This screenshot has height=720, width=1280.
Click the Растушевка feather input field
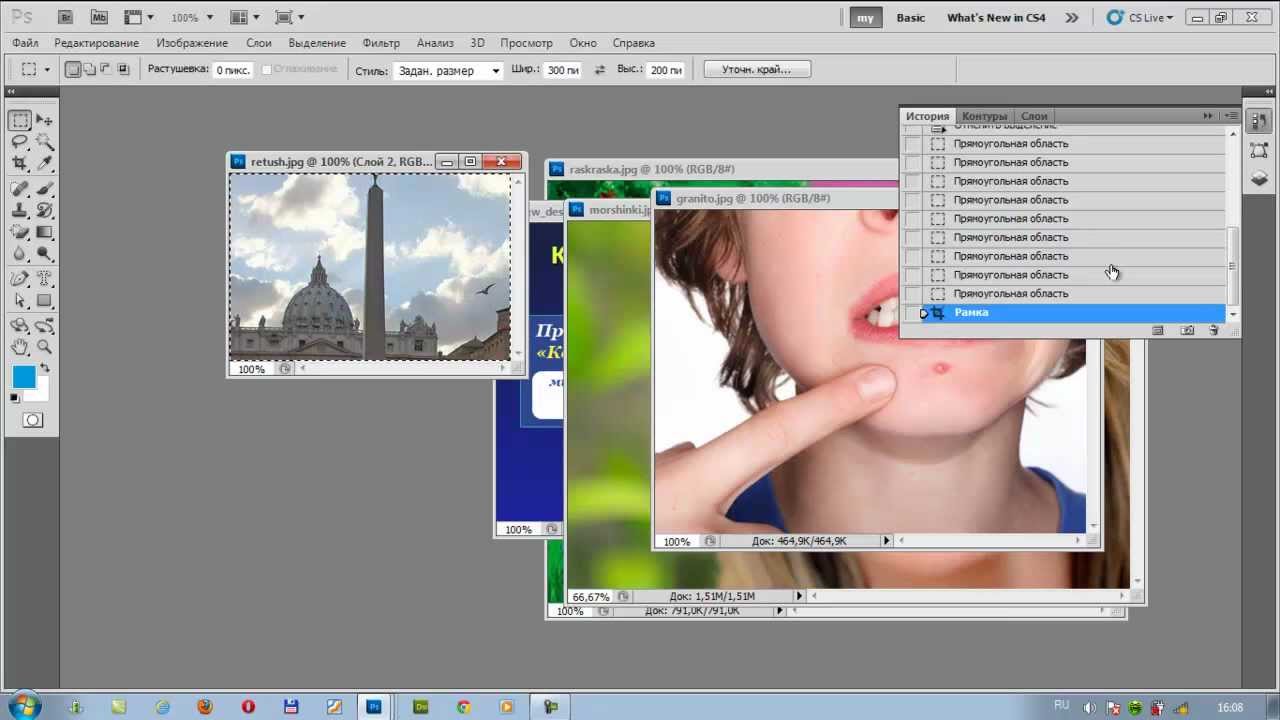point(233,70)
